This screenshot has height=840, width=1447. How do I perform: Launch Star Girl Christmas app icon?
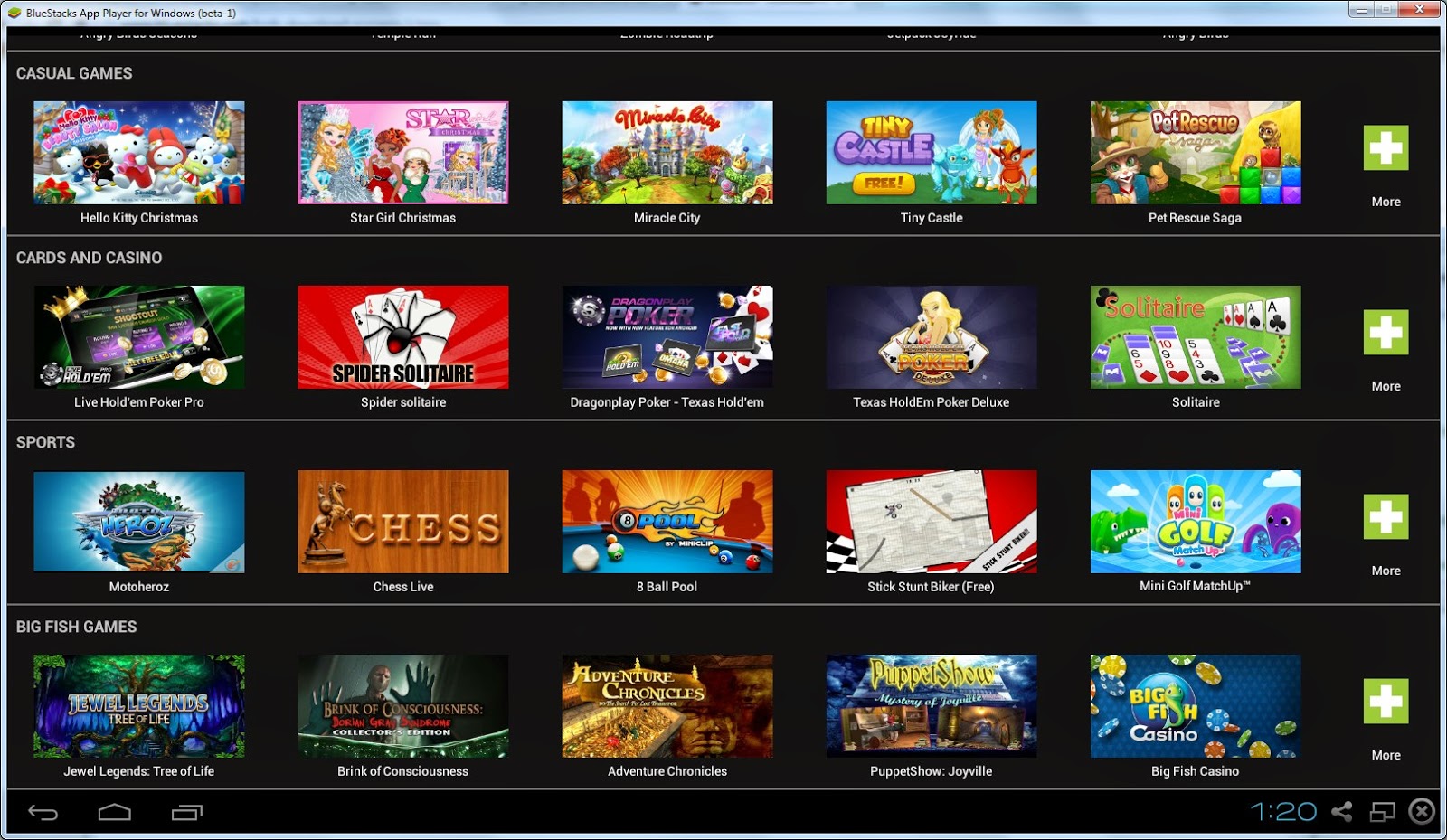pyautogui.click(x=403, y=153)
